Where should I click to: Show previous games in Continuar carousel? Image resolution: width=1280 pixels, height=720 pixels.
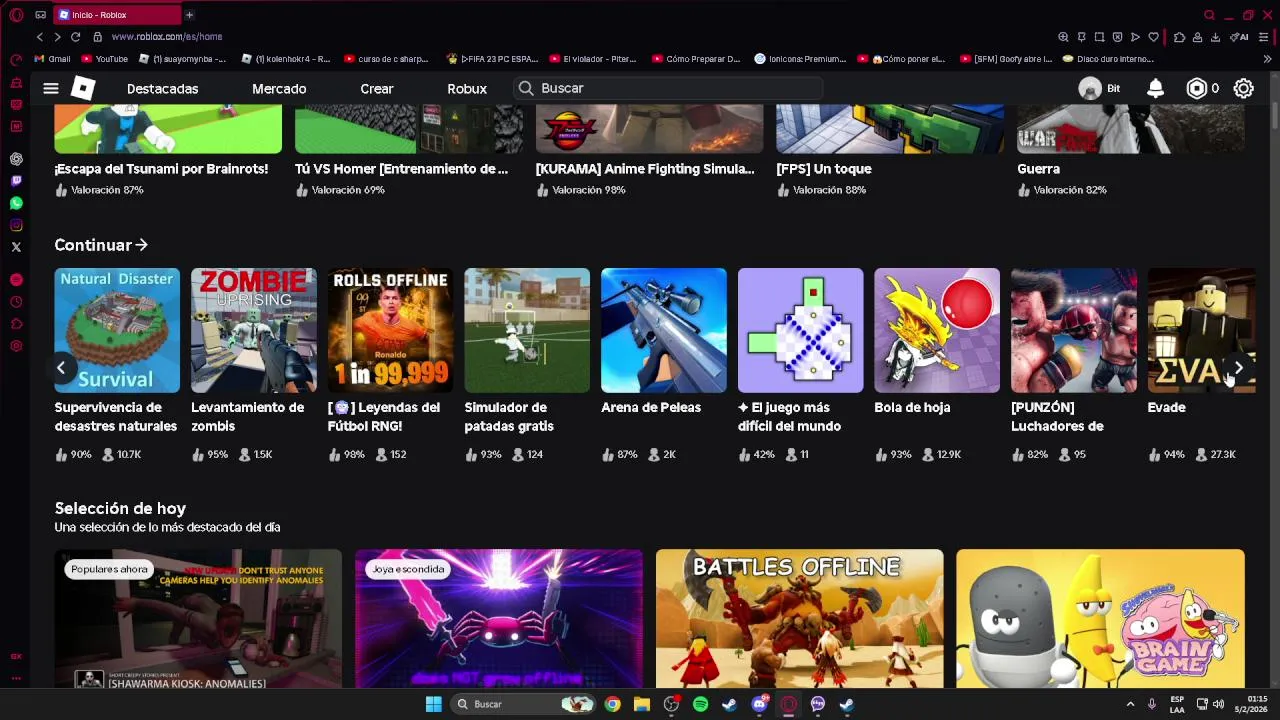click(x=61, y=368)
